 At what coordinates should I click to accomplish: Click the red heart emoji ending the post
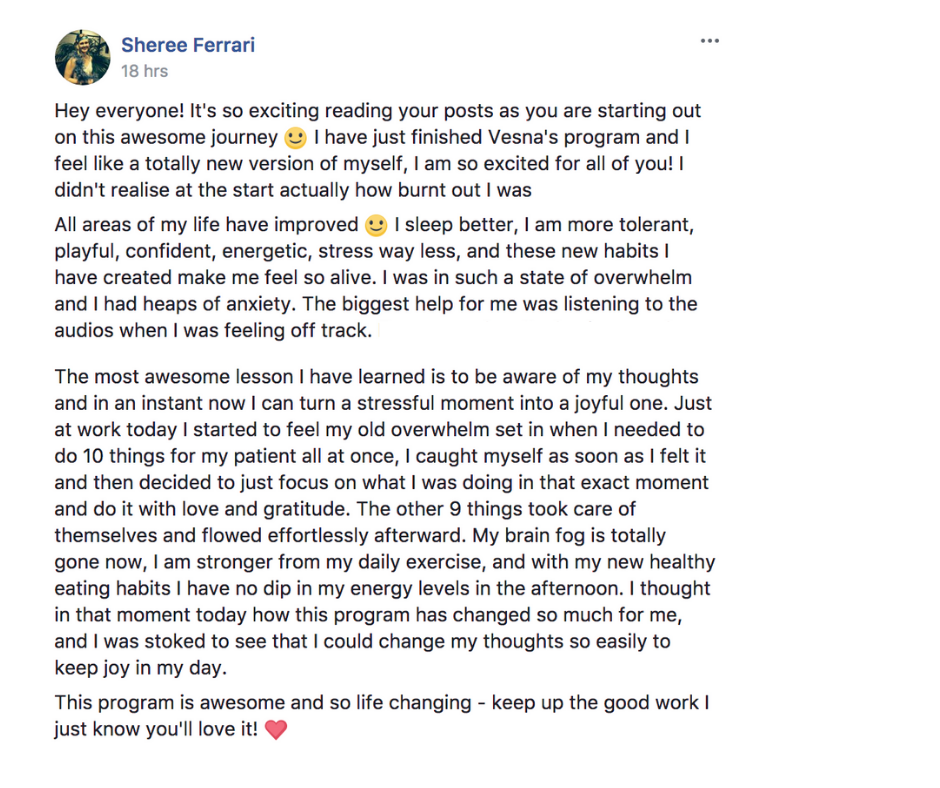(276, 730)
